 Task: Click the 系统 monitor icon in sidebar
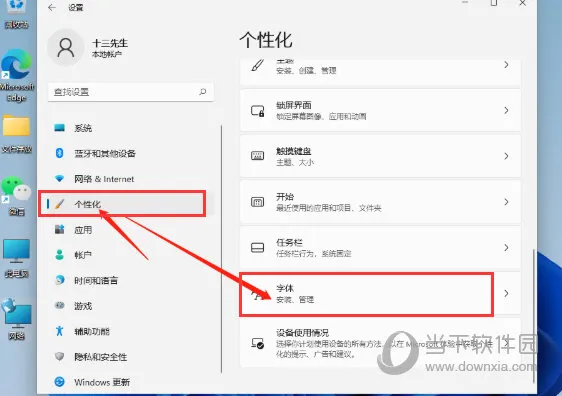point(59,128)
